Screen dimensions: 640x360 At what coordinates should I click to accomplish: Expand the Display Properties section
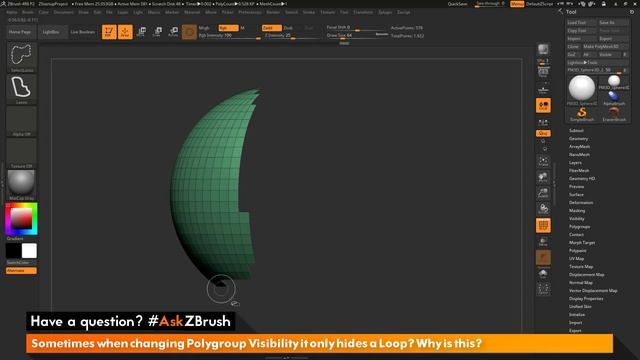586,299
